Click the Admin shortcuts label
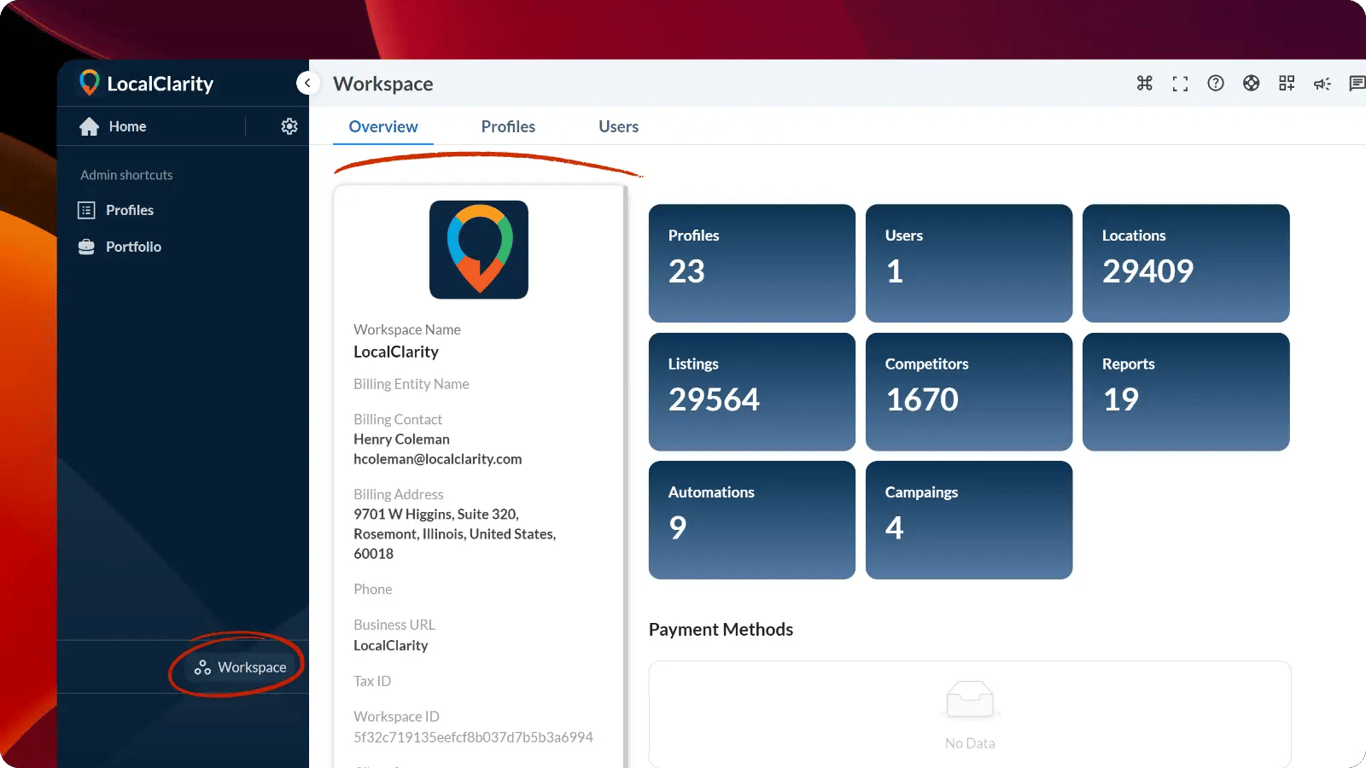This screenshot has width=1366, height=768. 127,175
